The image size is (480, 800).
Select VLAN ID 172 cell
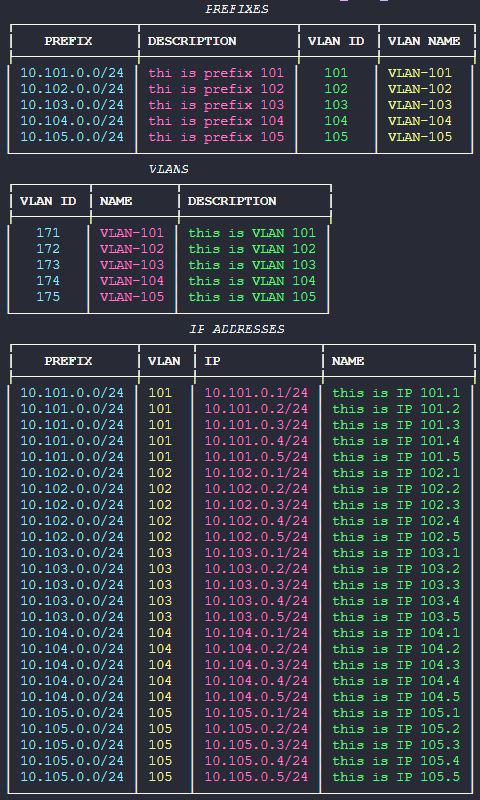(x=48, y=249)
